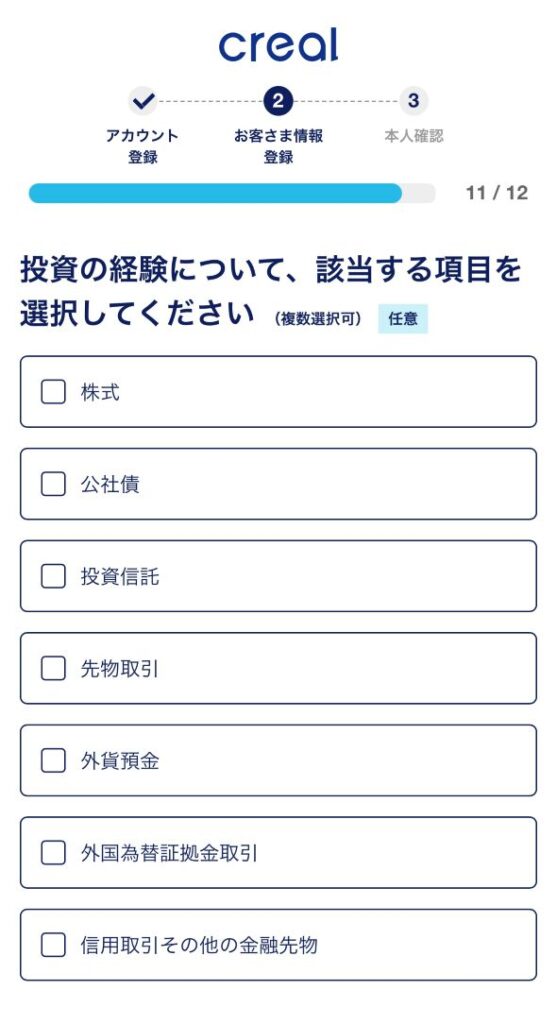Click the アカウント登録 step label
Viewport: 557px width, 1024px height.
pos(142,146)
